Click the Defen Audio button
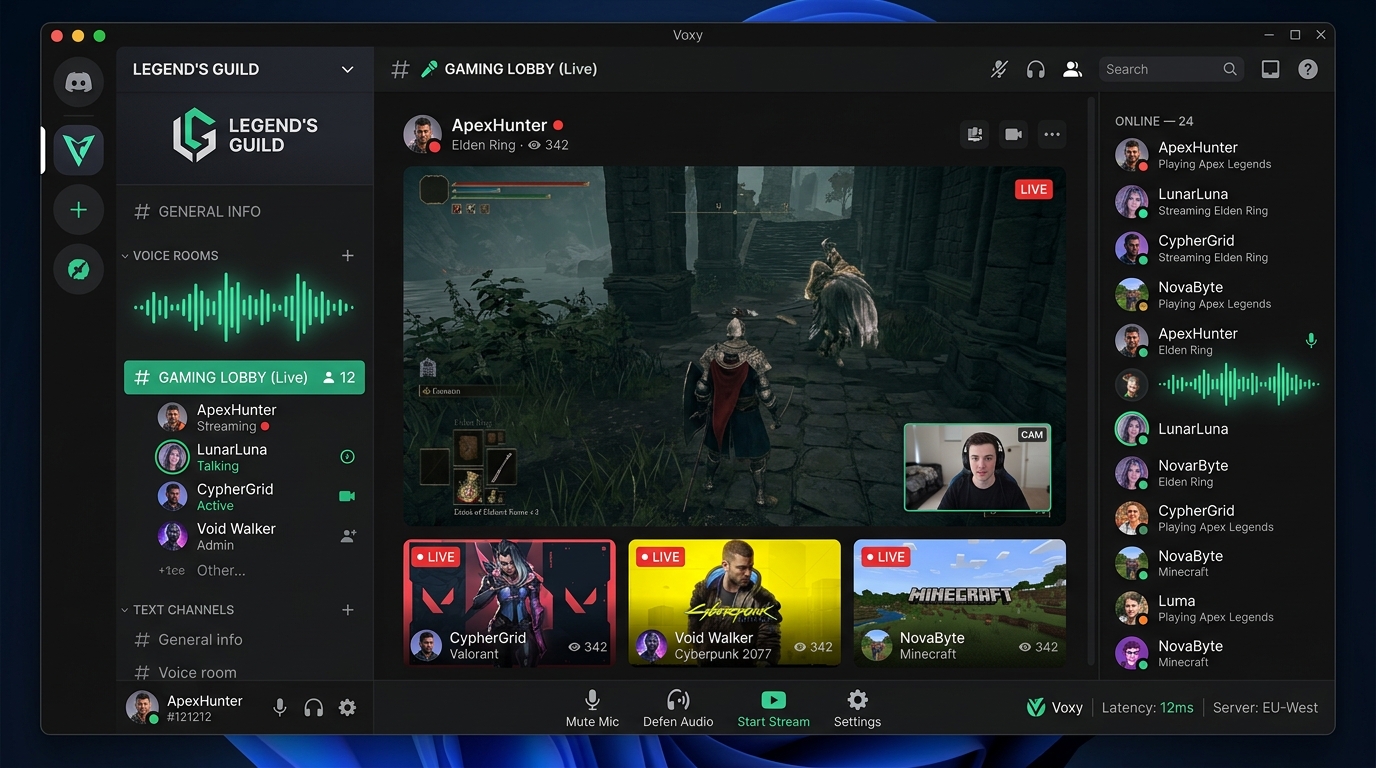 [x=678, y=710]
